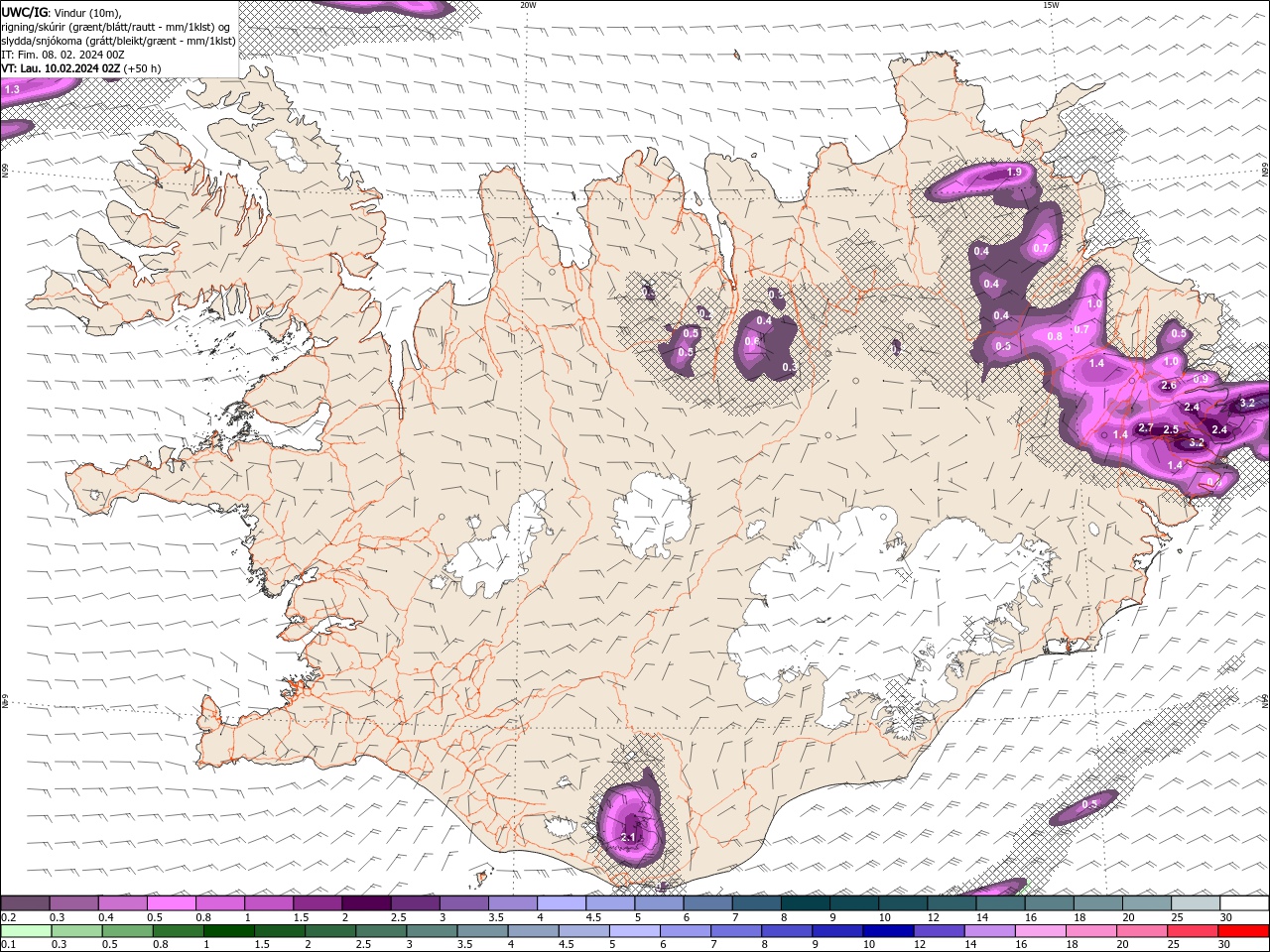
Task: Select the 25–30 light gray swatch, upper legend
Action: click(x=1196, y=903)
